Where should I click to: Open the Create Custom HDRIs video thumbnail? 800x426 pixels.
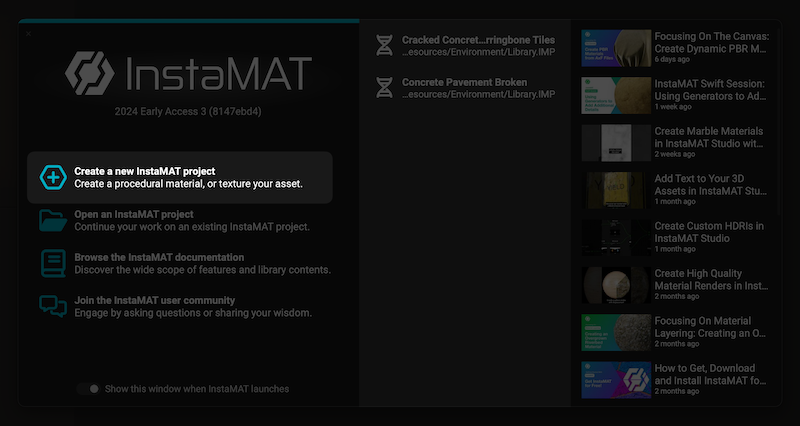(x=616, y=238)
